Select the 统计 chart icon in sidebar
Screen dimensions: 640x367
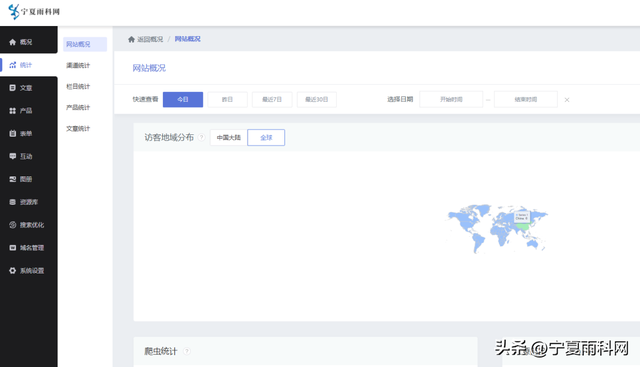pos(13,65)
